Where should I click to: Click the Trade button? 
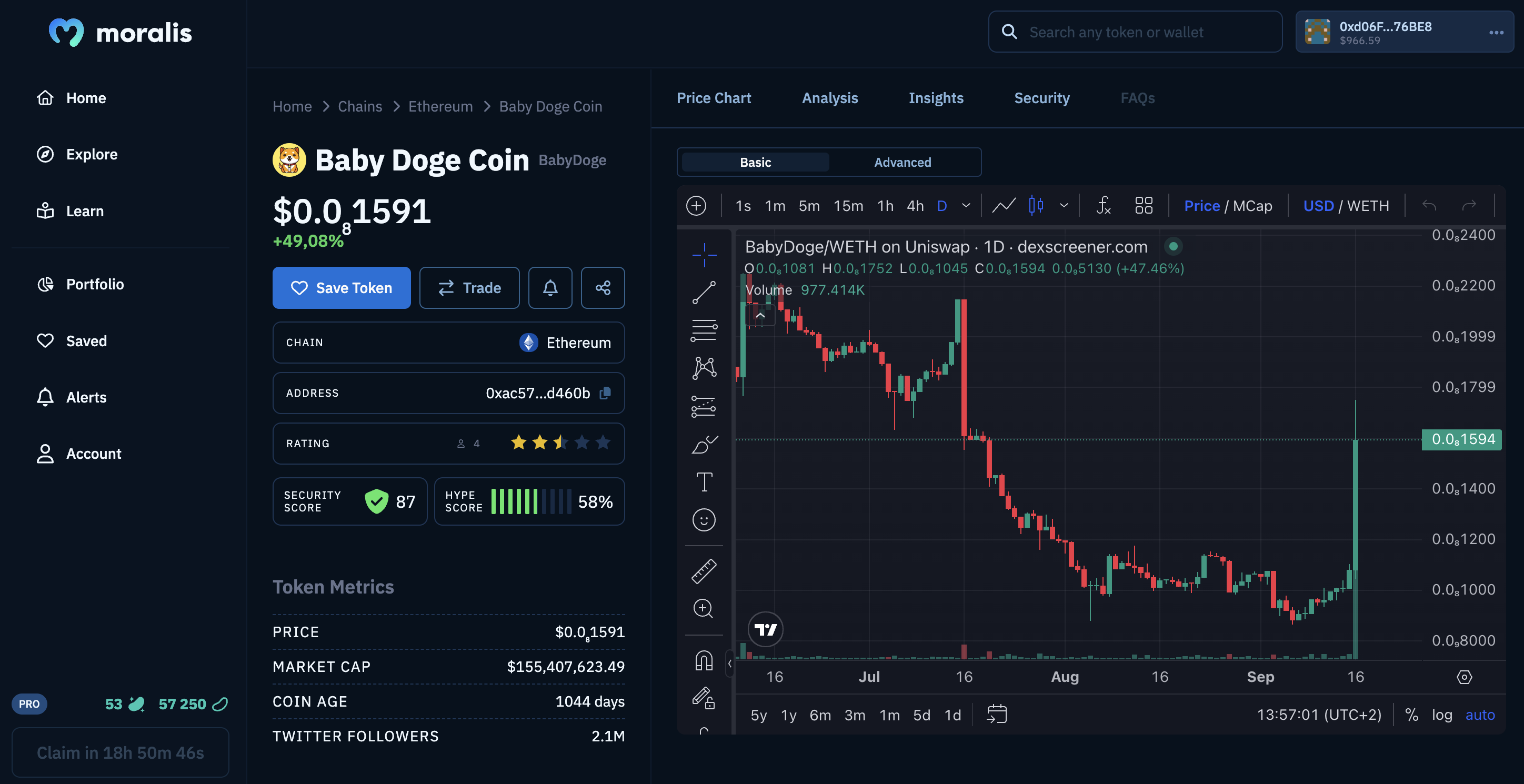pyautogui.click(x=469, y=288)
